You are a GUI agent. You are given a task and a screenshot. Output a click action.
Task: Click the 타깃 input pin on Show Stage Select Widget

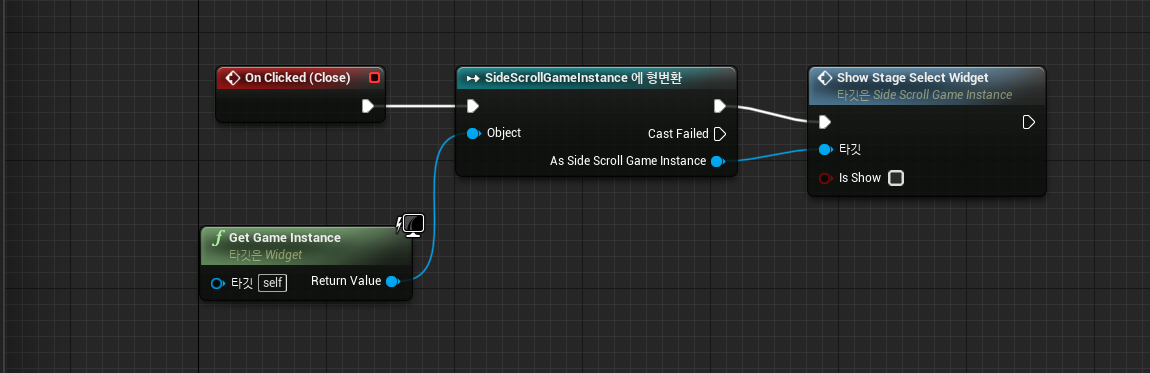pos(825,149)
